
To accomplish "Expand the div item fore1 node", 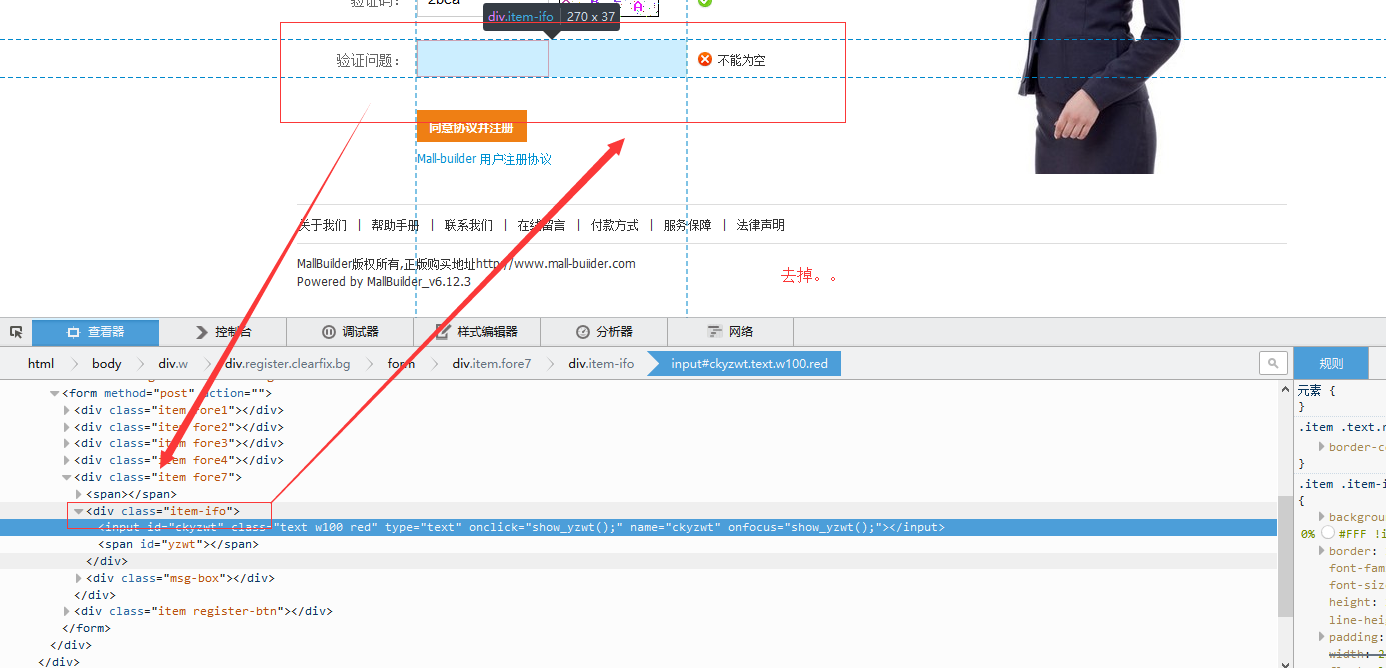I will point(67,410).
